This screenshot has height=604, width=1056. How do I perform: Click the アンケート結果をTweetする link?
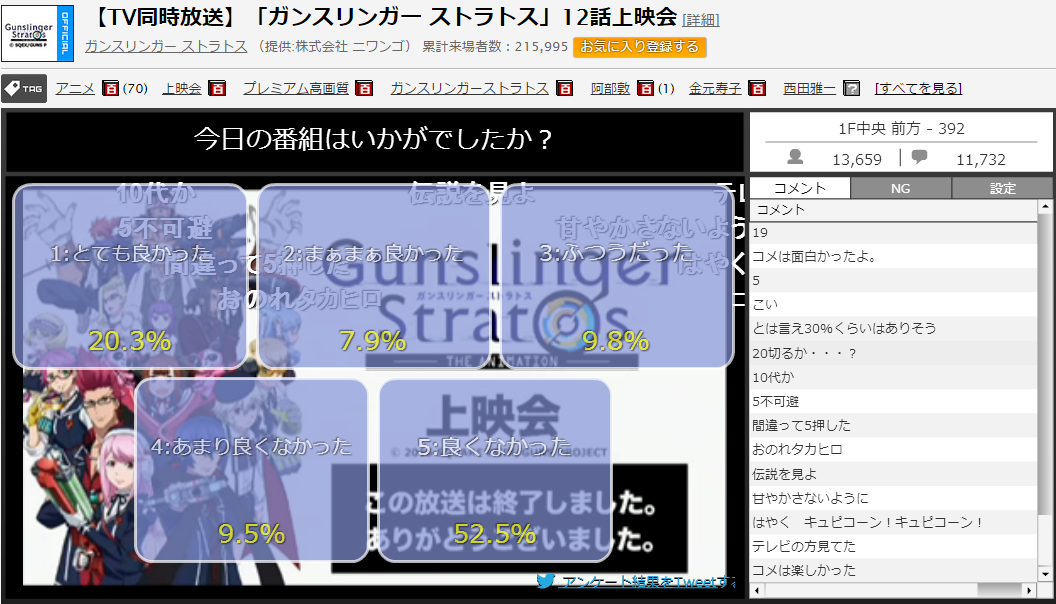point(648,581)
